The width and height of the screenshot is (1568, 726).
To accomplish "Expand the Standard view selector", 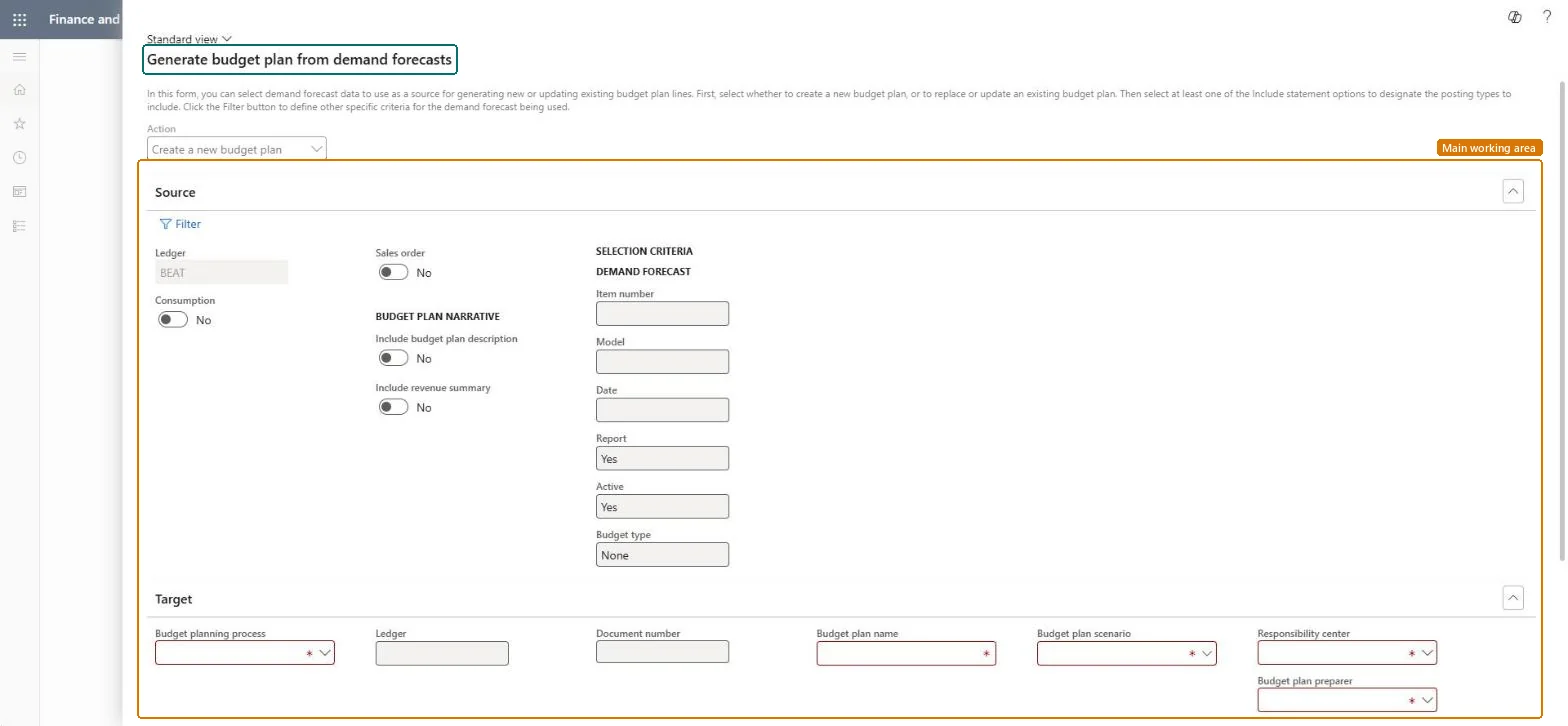I will pyautogui.click(x=189, y=39).
